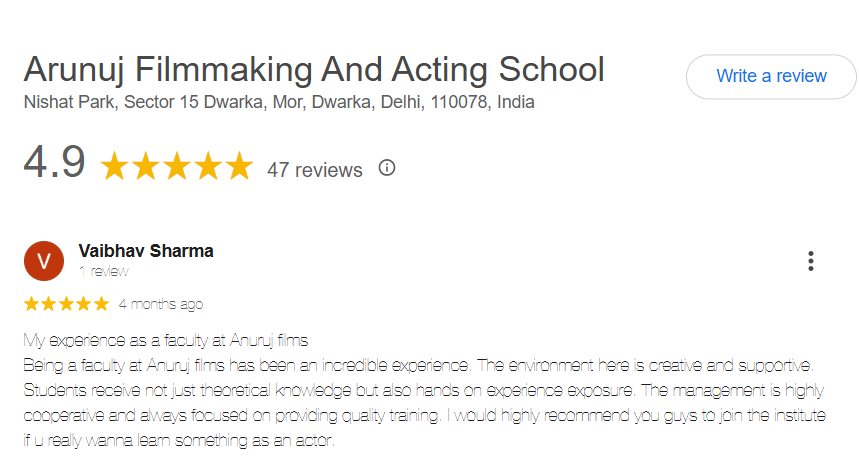Click the Nishat Park, Sector 15 Dwarka address line
The image size is (859, 460).
[x=279, y=102]
